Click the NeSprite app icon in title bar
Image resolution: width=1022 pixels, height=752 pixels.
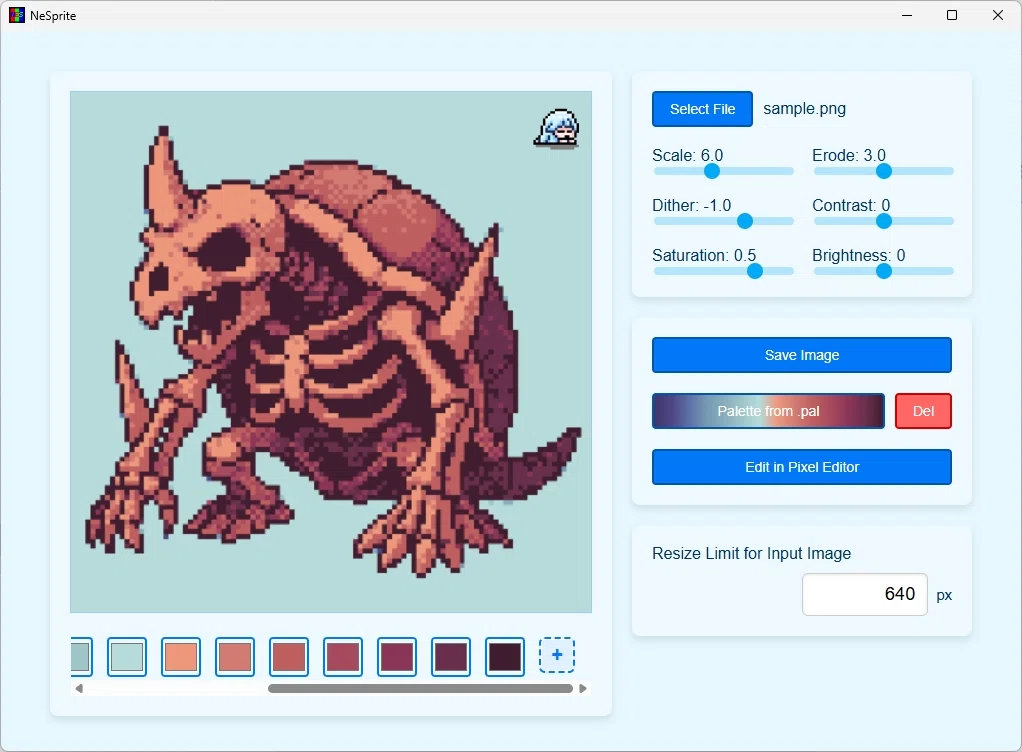(16, 15)
